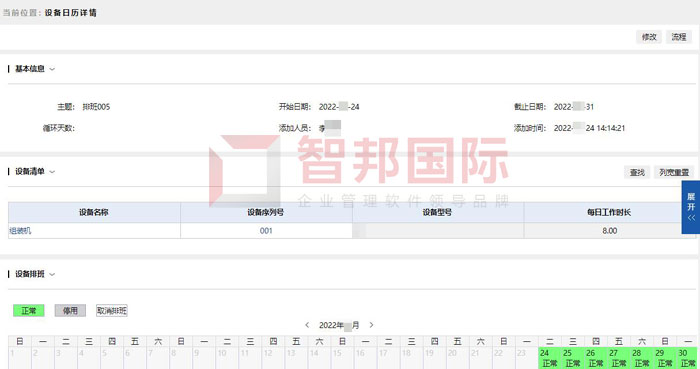
Task: Click the 设备序列号 column header
Action: (266, 212)
